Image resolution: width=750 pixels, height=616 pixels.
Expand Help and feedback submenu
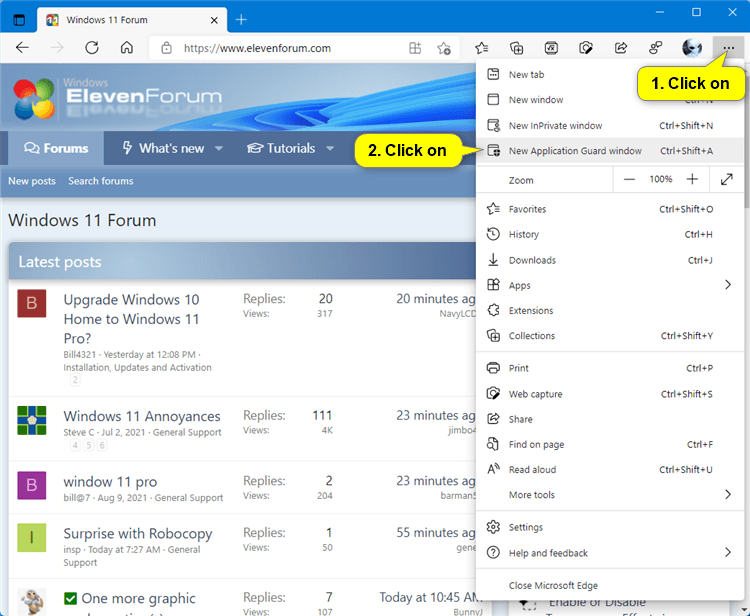610,553
